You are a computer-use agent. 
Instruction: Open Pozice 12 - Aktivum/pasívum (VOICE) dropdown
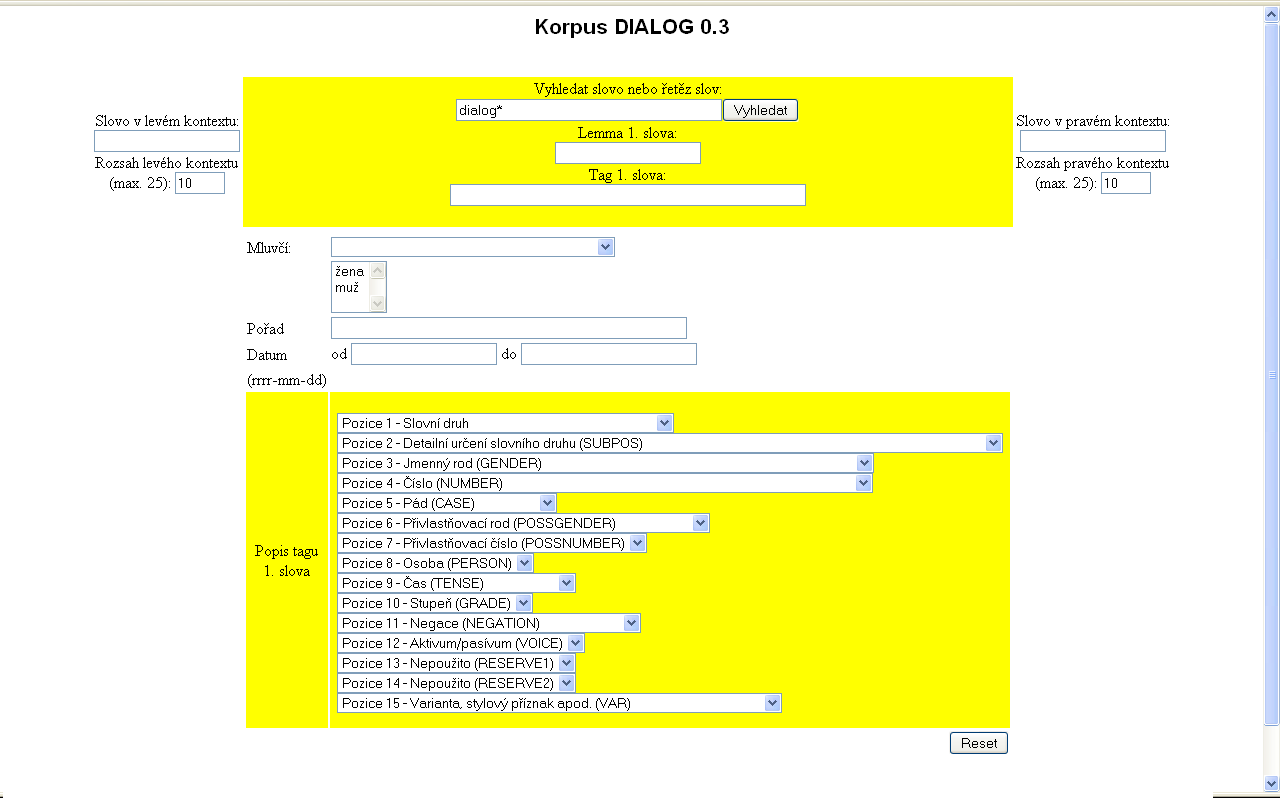(x=461, y=643)
